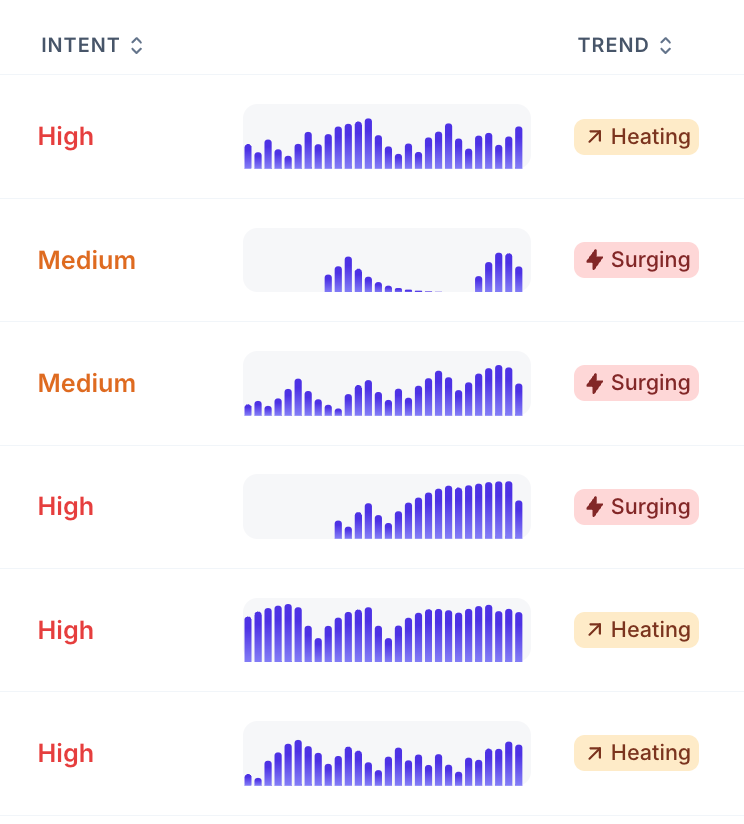This screenshot has width=744, height=824.
Task: Click the arrow icon in the fifth row's Heating badge
Action: coord(595,630)
